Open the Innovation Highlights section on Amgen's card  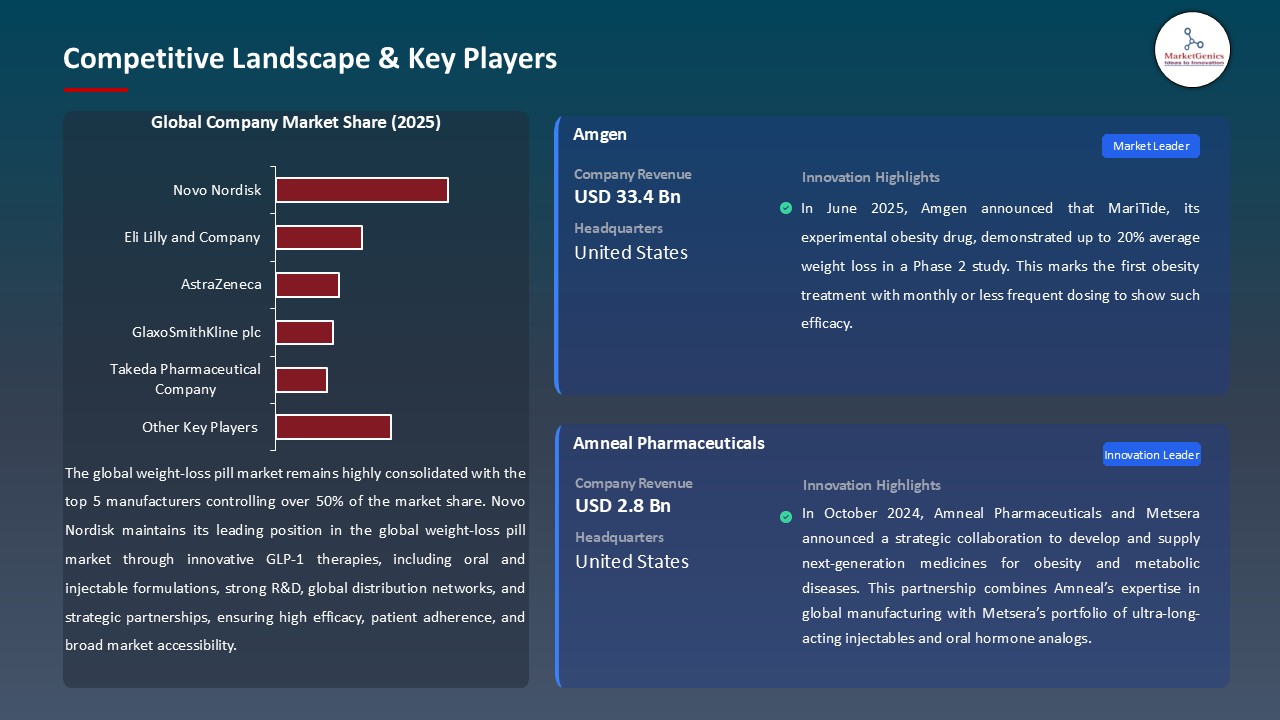click(869, 177)
